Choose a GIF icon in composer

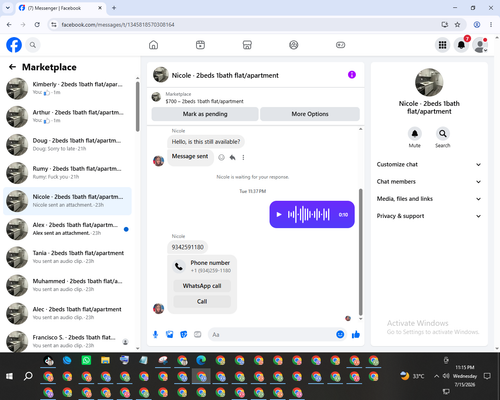coord(198,334)
